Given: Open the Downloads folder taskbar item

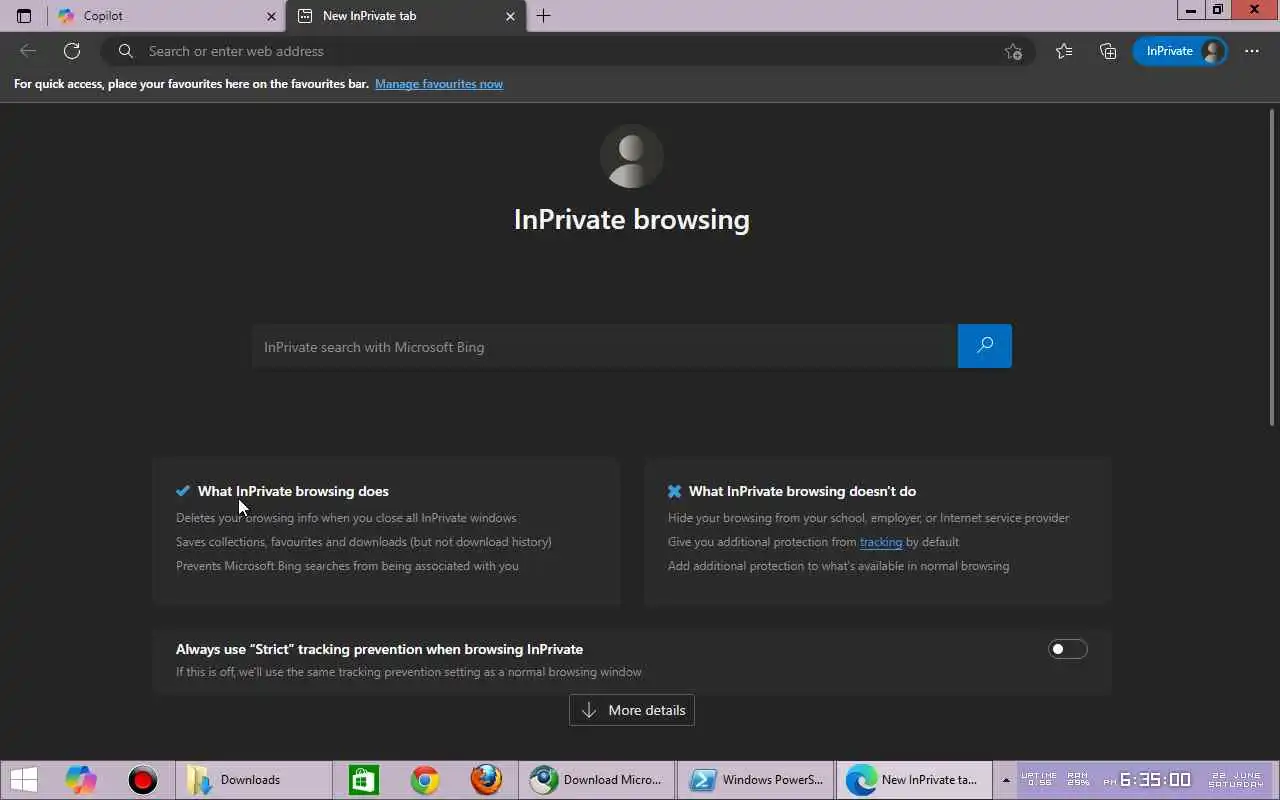Looking at the screenshot, I should tap(254, 780).
